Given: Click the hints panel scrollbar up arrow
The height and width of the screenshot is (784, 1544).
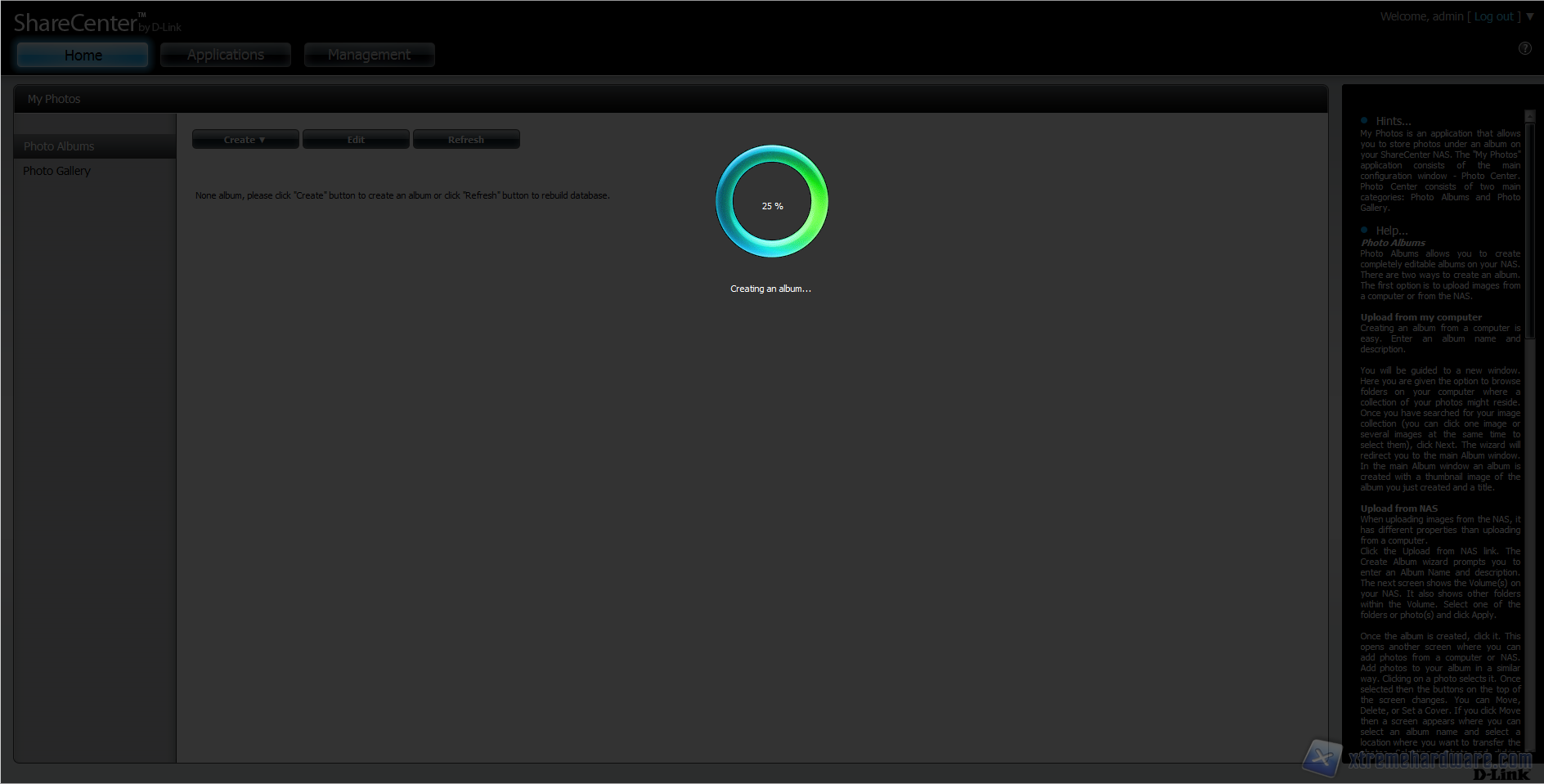Looking at the screenshot, I should tap(1529, 117).
